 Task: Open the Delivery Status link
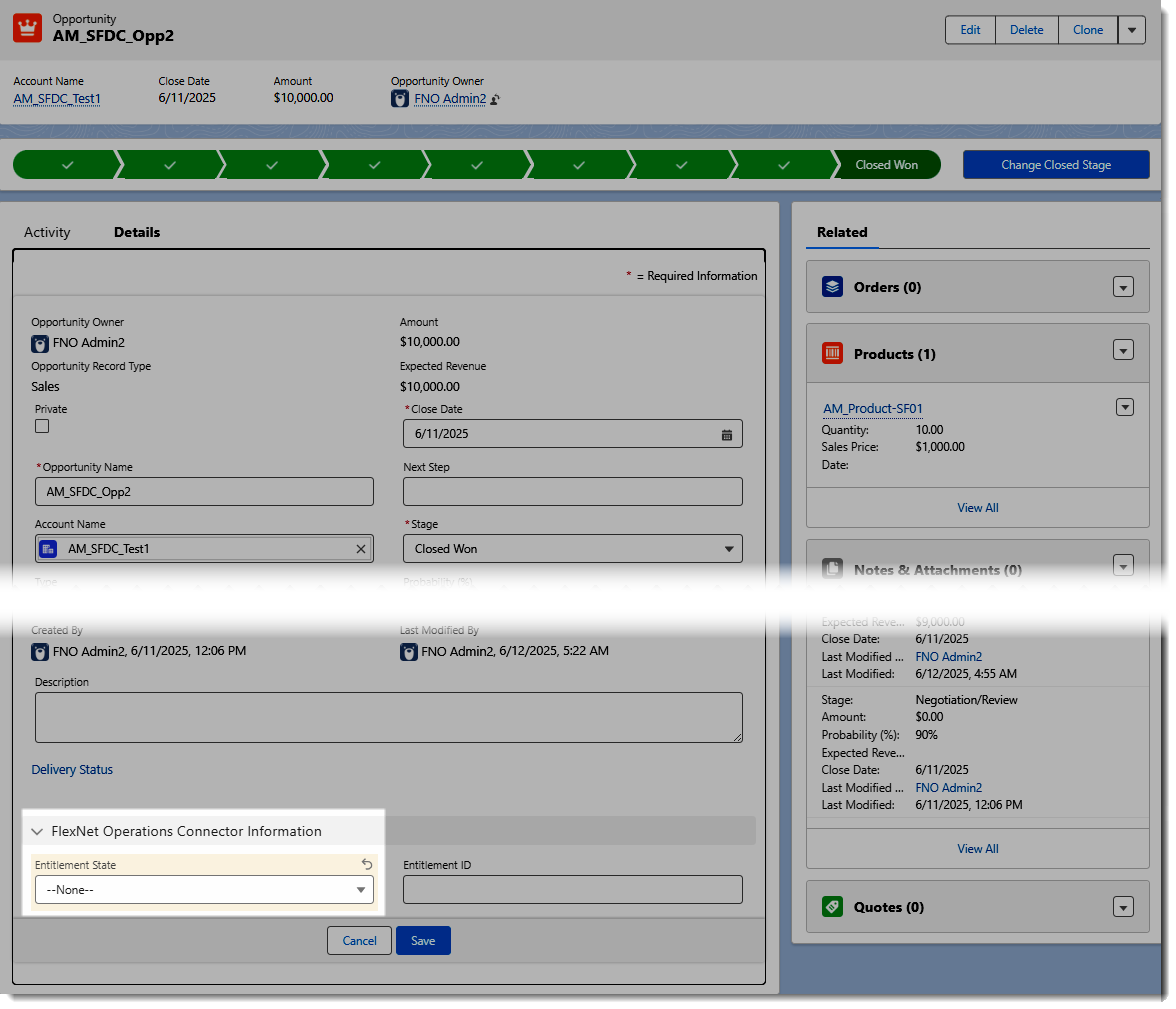click(72, 770)
